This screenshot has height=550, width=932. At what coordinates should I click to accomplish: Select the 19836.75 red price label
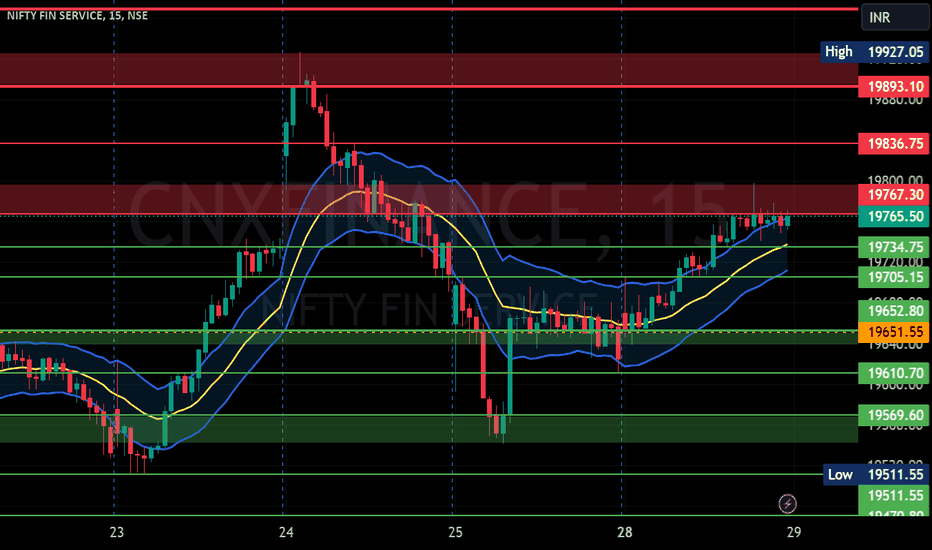tap(895, 144)
